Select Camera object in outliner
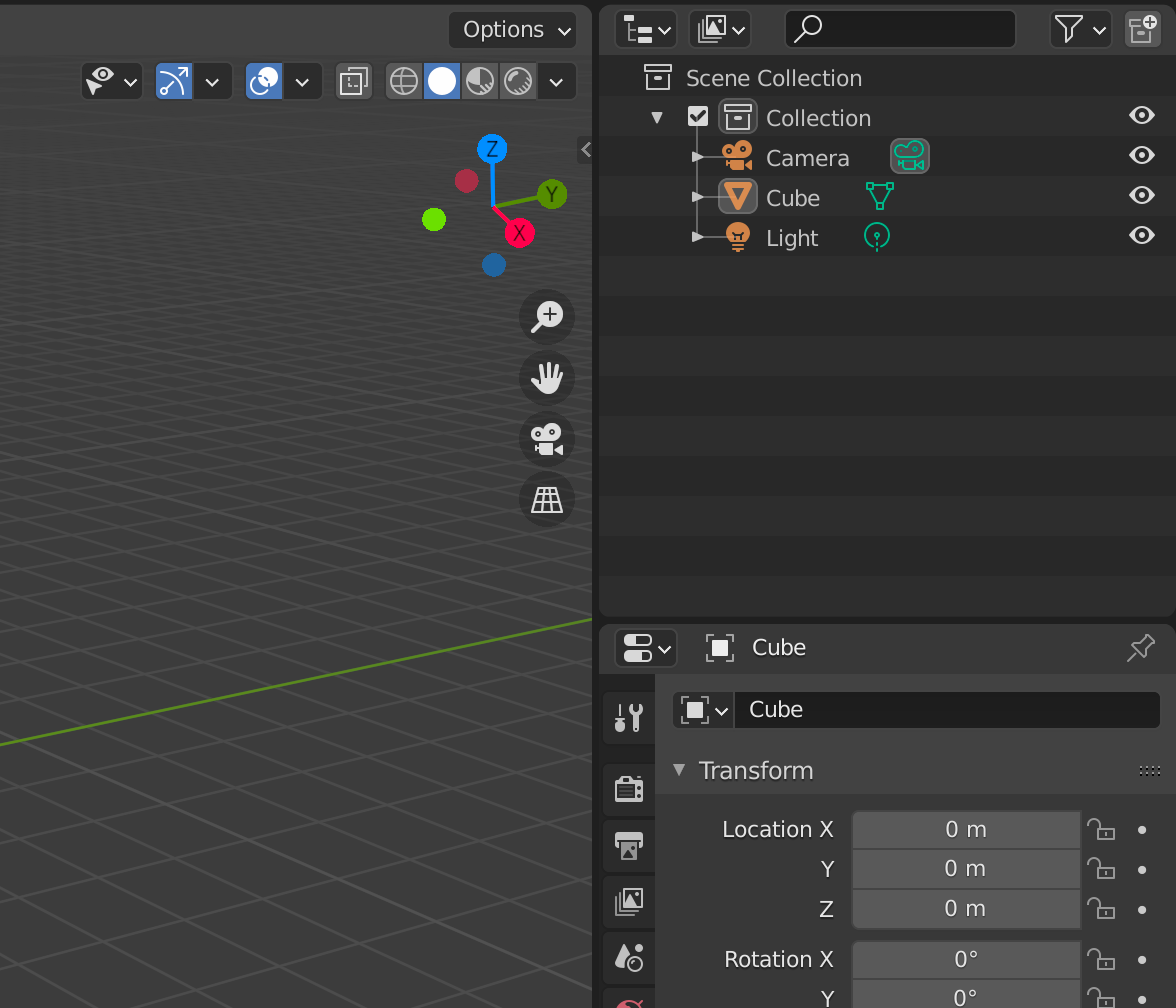The width and height of the screenshot is (1176, 1008). tap(808, 158)
